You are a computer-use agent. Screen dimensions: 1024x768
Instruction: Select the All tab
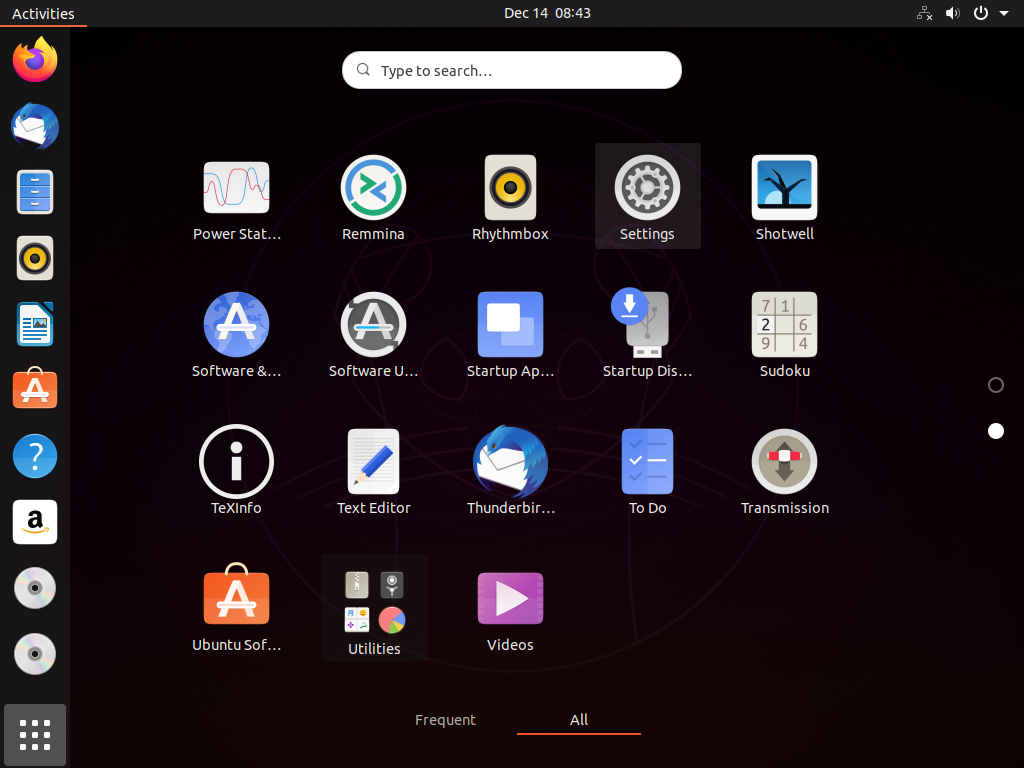(x=579, y=720)
